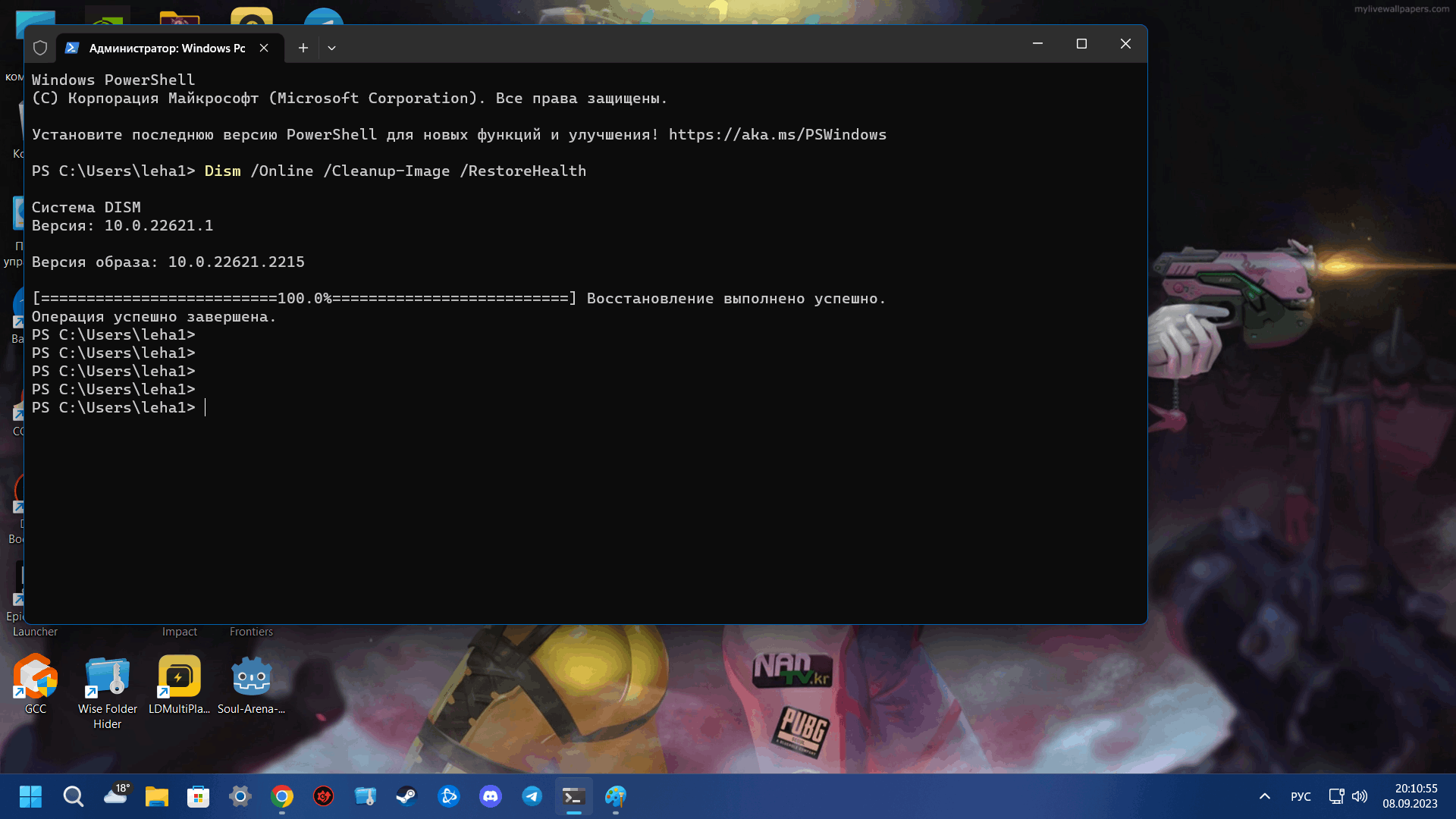Open the blue circular app icon beside Steam

pos(449,796)
